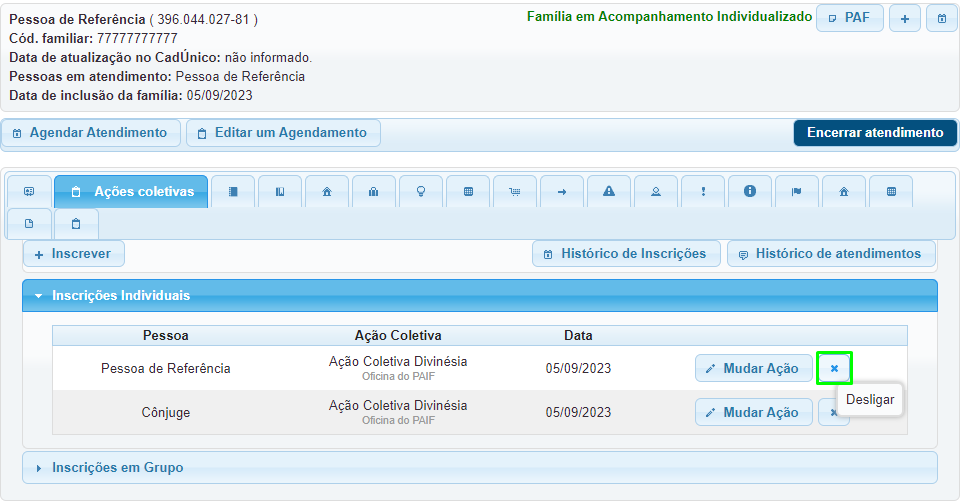Open the PAF button
This screenshot has width=962, height=503.
point(850,18)
